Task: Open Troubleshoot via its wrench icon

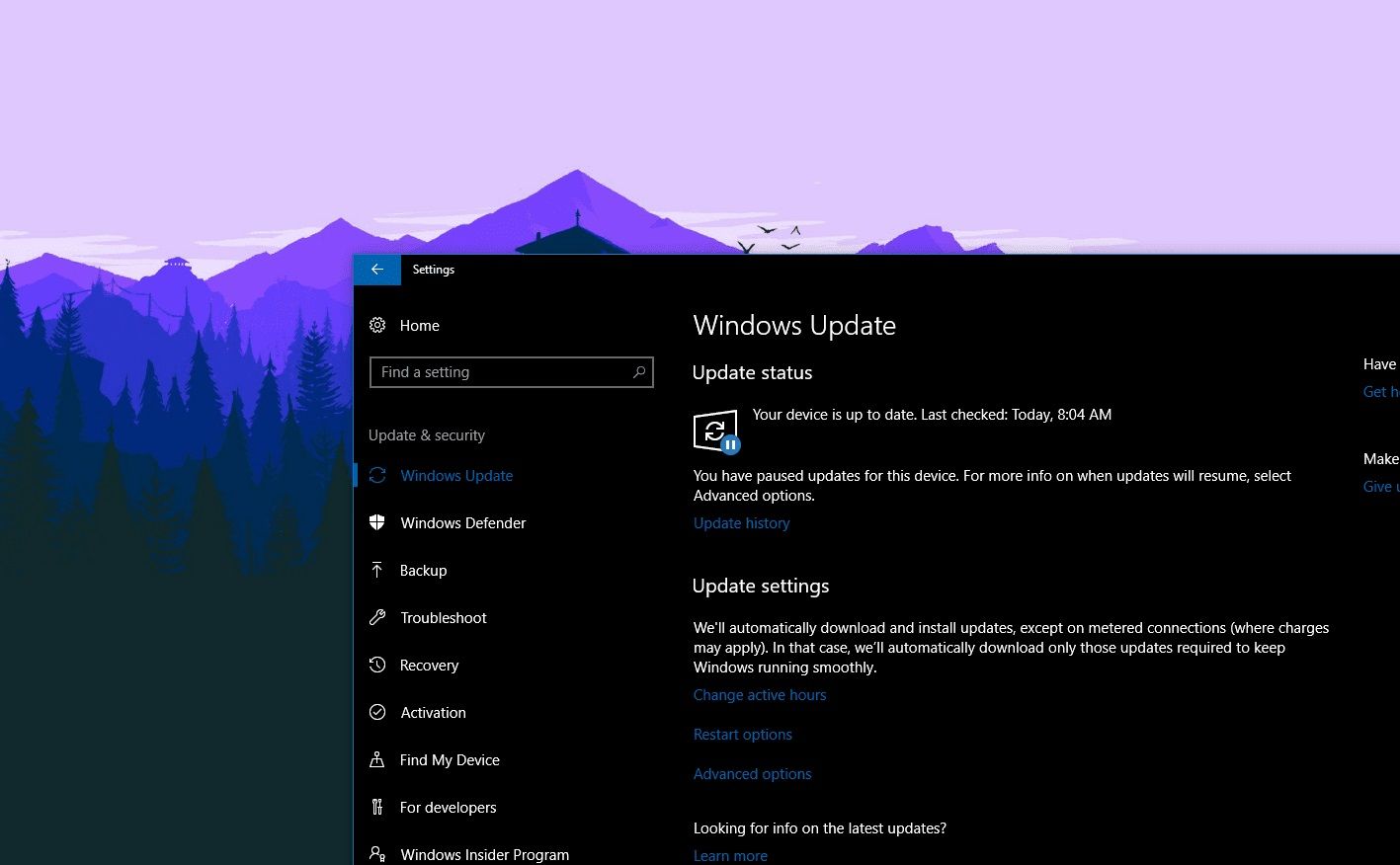Action: 377,617
